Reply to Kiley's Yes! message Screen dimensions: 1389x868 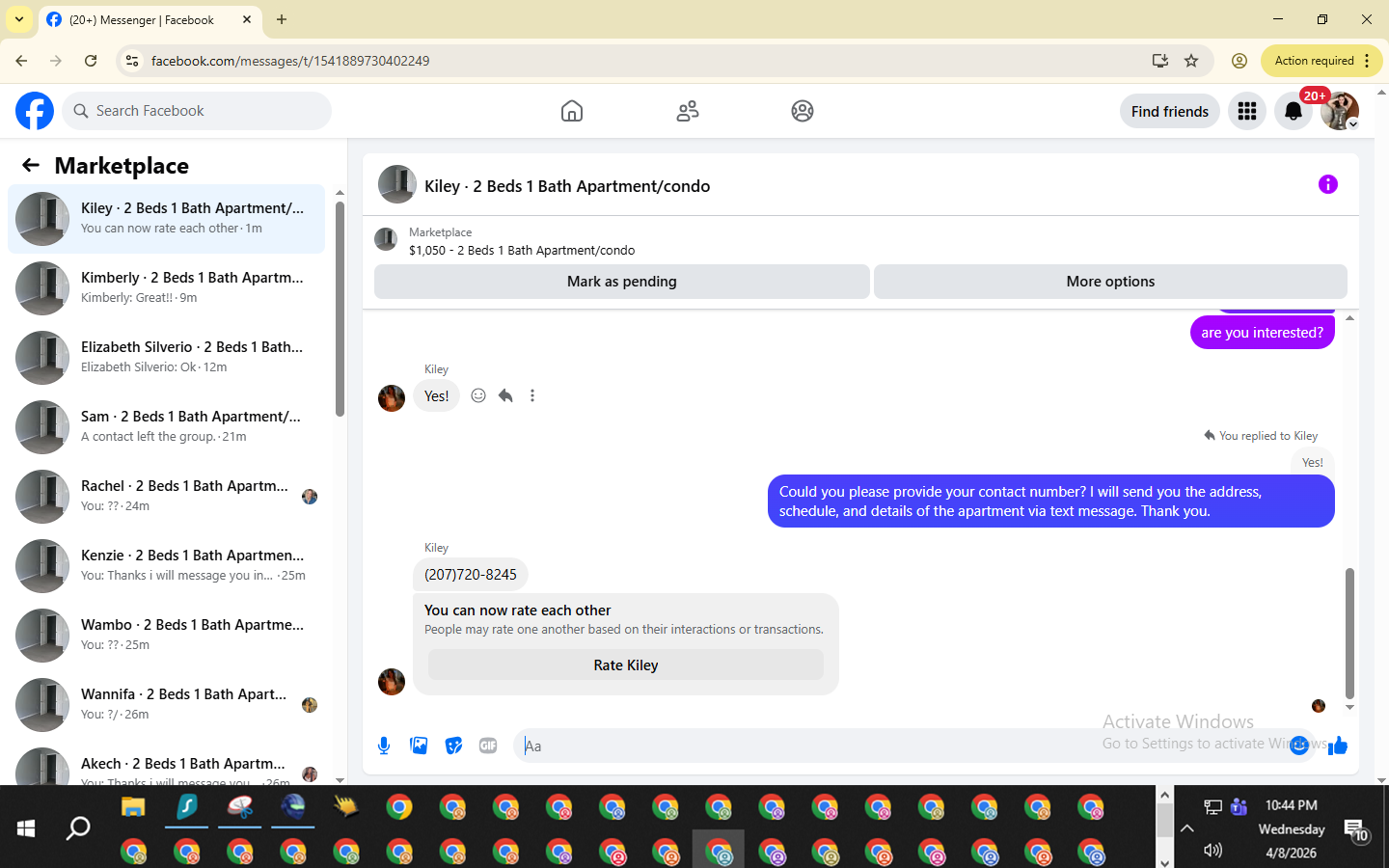[505, 395]
